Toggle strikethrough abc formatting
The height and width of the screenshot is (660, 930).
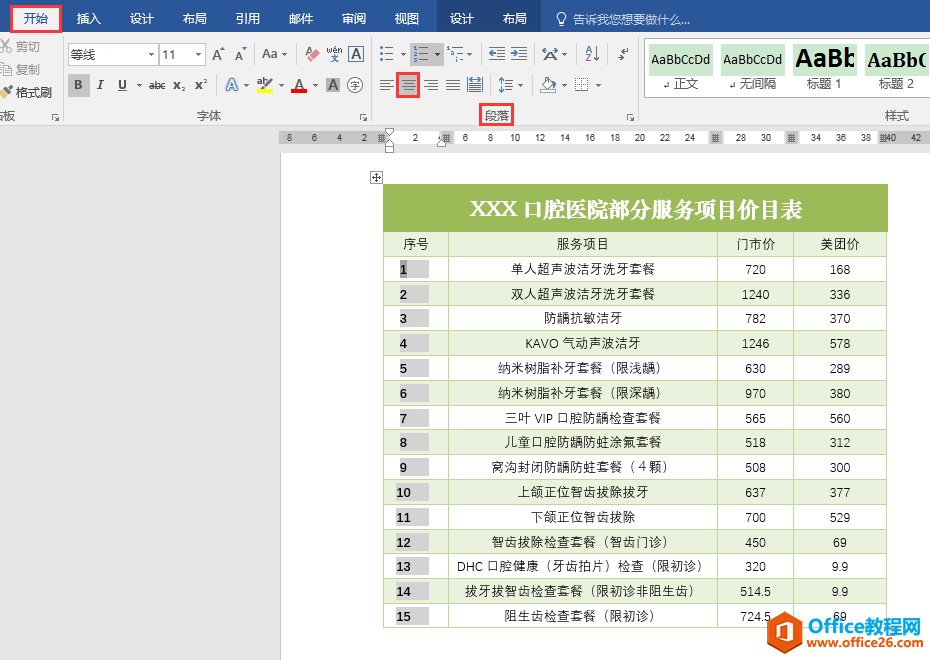point(157,85)
